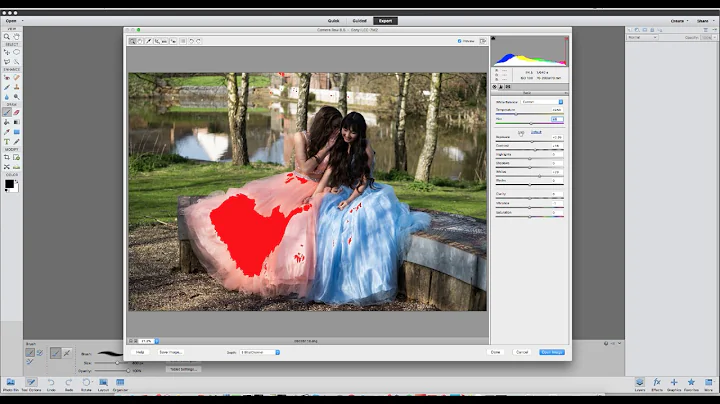This screenshot has width=720, height=404.
Task: Select the Eraser tool
Action: [x=17, y=112]
